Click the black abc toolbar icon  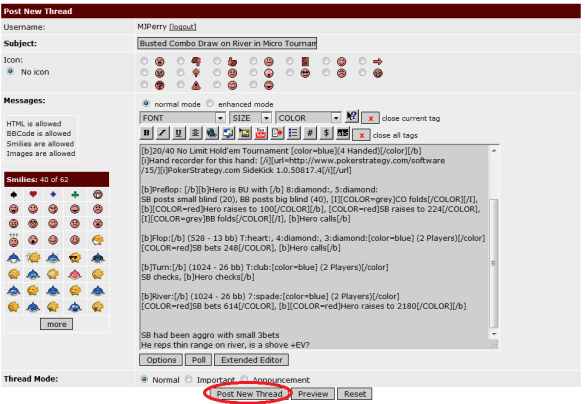pos(343,133)
